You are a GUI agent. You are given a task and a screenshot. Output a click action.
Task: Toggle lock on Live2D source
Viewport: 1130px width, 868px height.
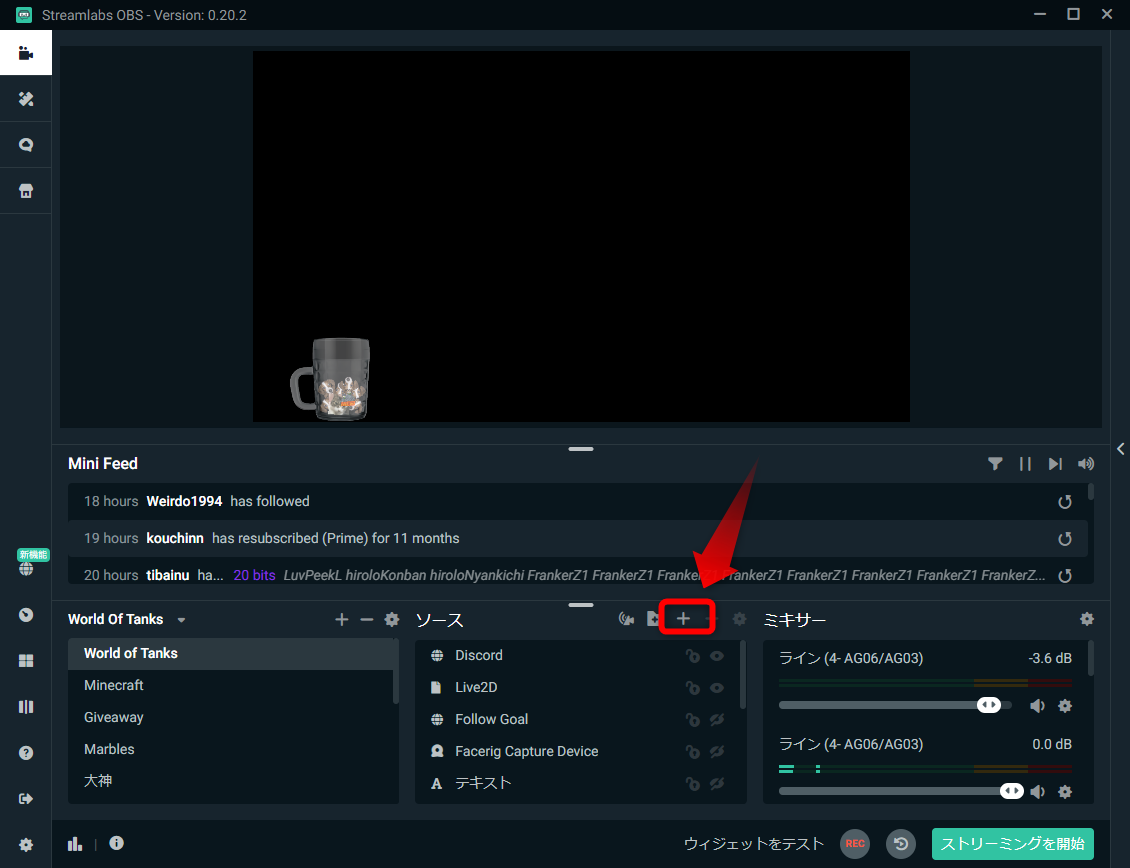[x=693, y=688]
